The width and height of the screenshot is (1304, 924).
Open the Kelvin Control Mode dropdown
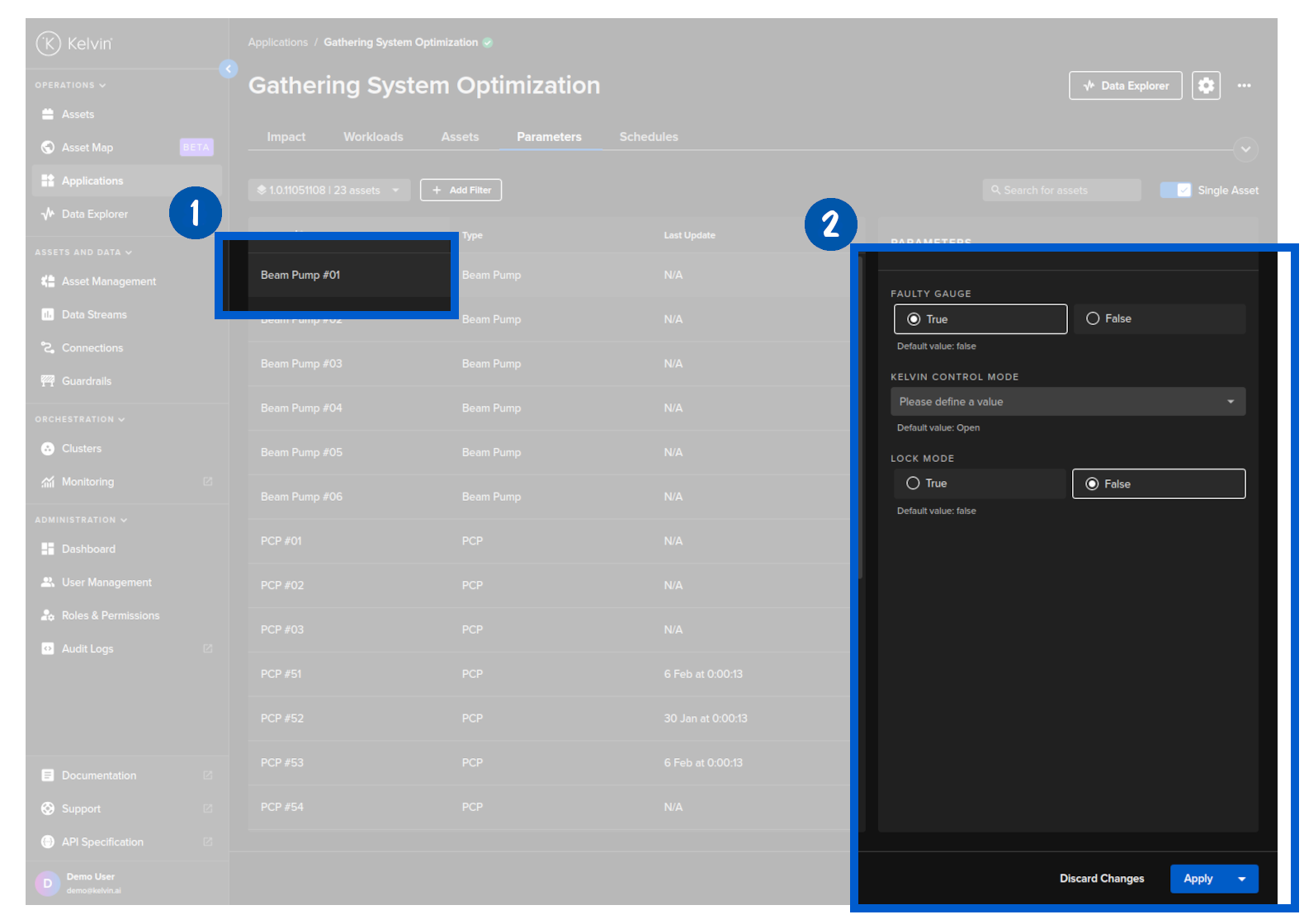point(1067,402)
